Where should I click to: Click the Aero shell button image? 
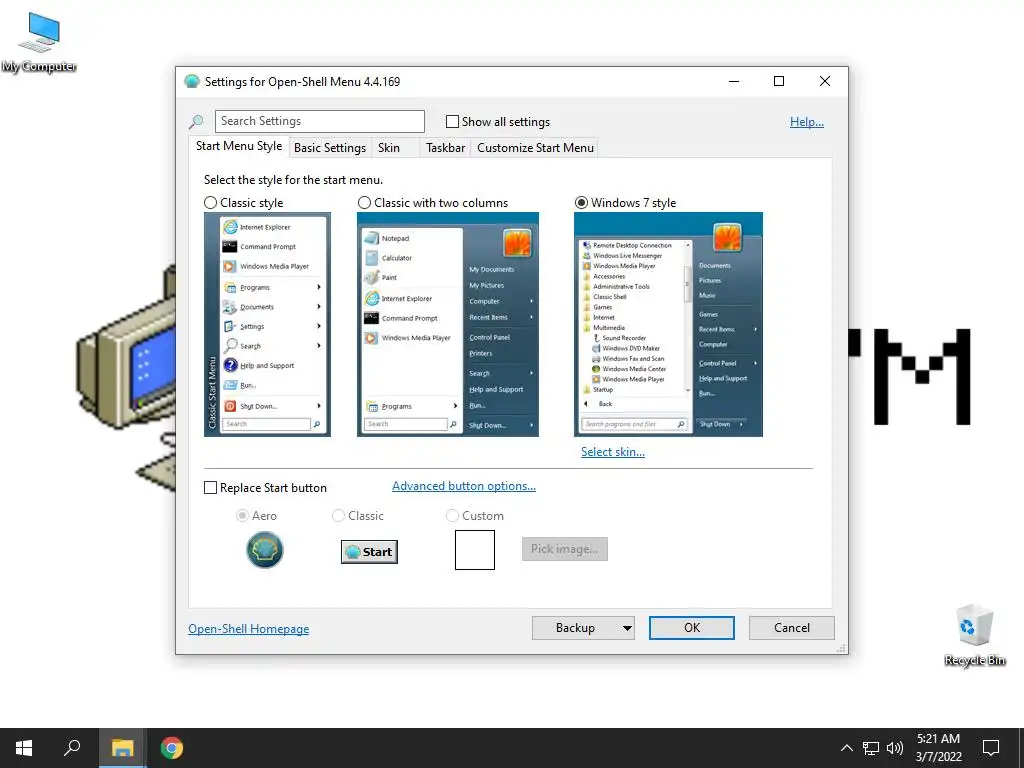pos(264,550)
